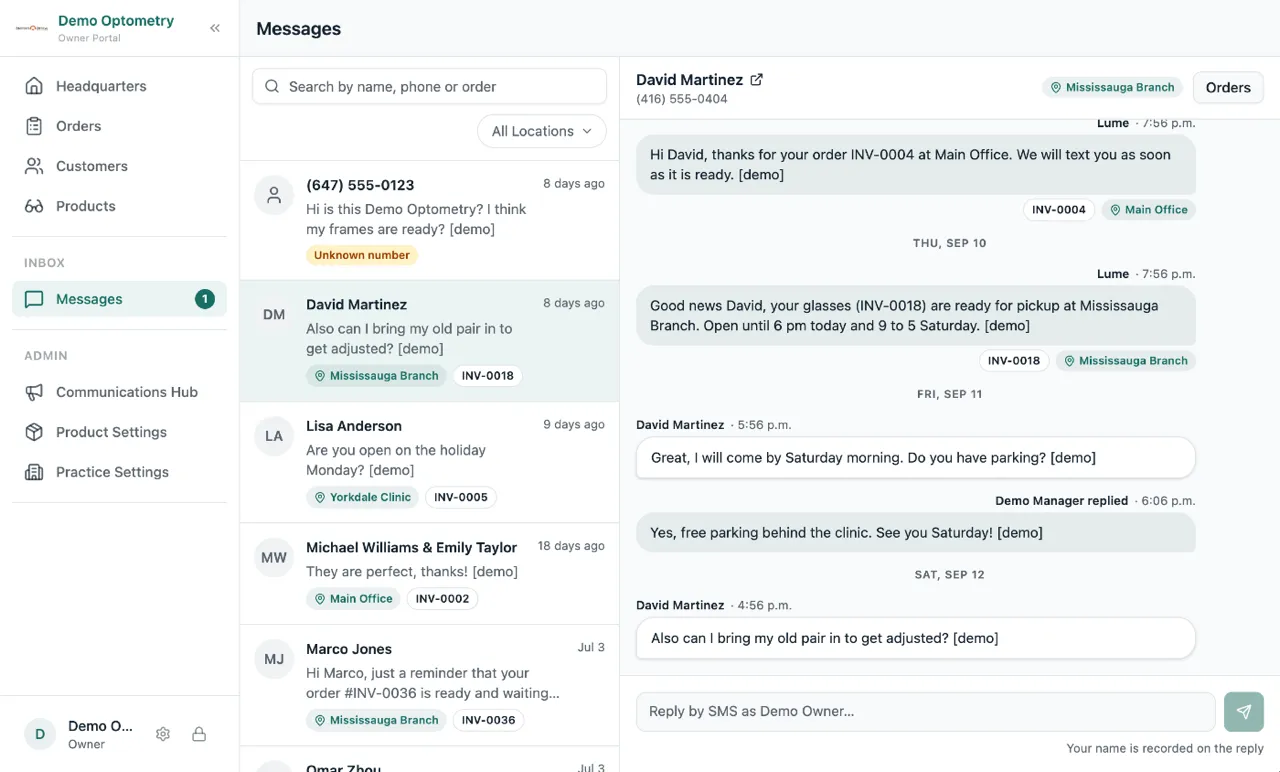Click the INV-0005 tag on Lisa Anderson
Screen dimensions: 1280x772
[x=461, y=497]
